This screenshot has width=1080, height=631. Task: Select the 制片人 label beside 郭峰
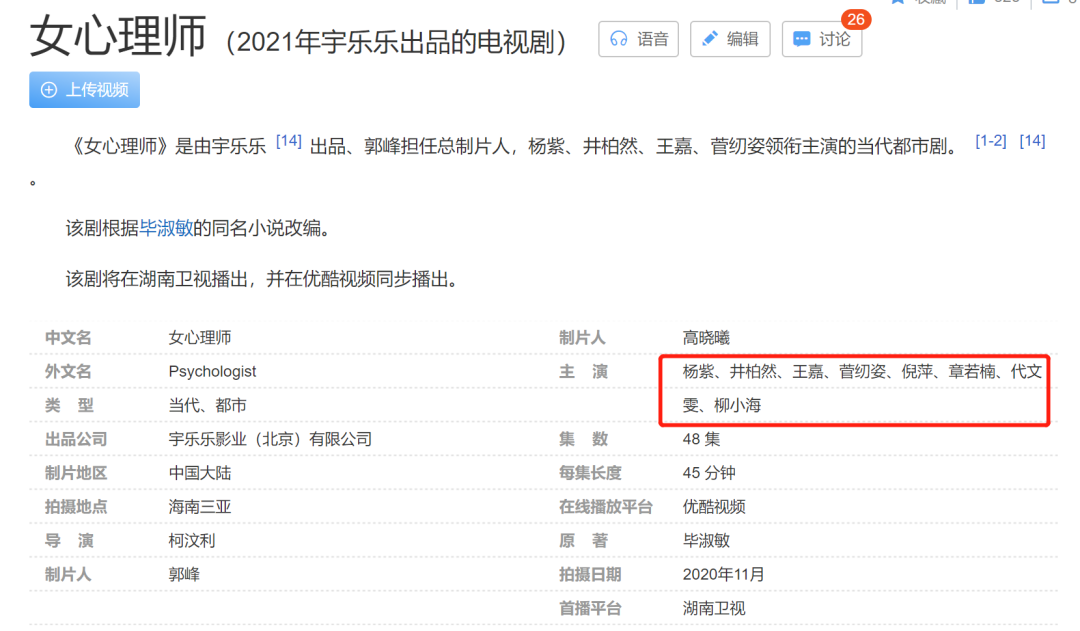(x=68, y=574)
